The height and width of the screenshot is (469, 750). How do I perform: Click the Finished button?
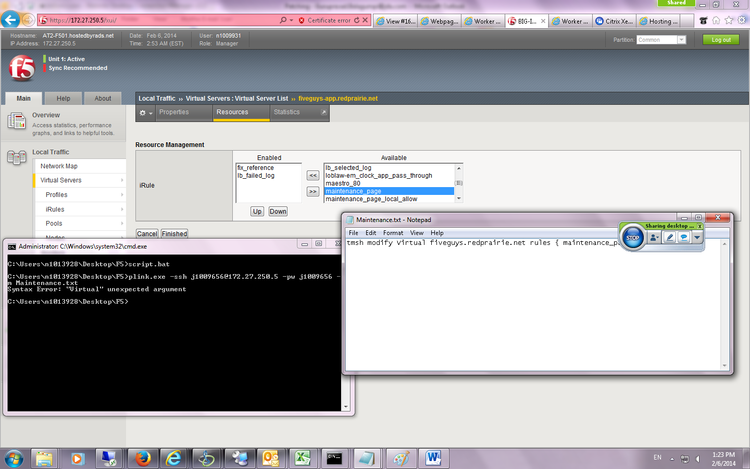tap(174, 233)
